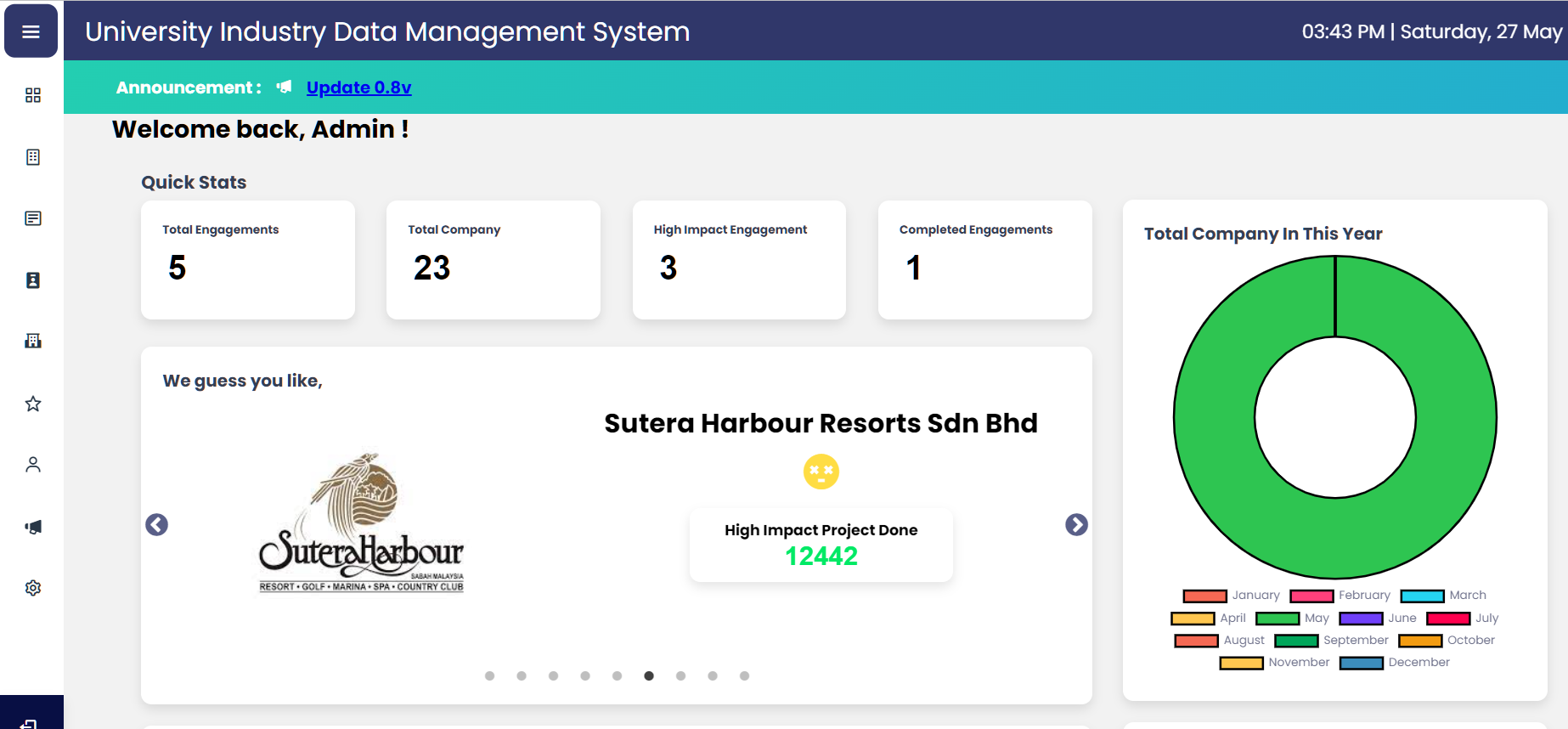Image resolution: width=1568 pixels, height=729 pixels.
Task: Click the logout icon at sidebar bottom
Action: (29, 722)
